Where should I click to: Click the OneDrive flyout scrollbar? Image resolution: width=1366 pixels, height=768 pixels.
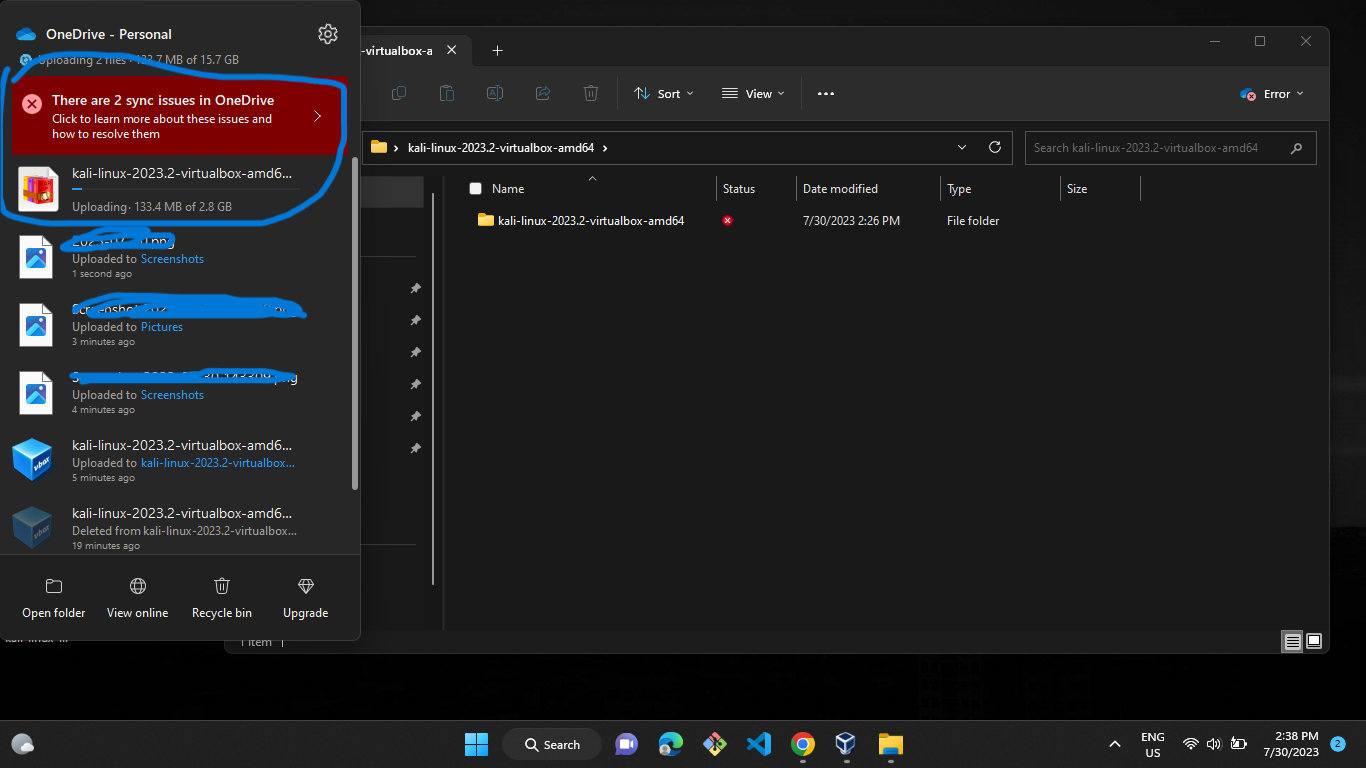(x=354, y=322)
